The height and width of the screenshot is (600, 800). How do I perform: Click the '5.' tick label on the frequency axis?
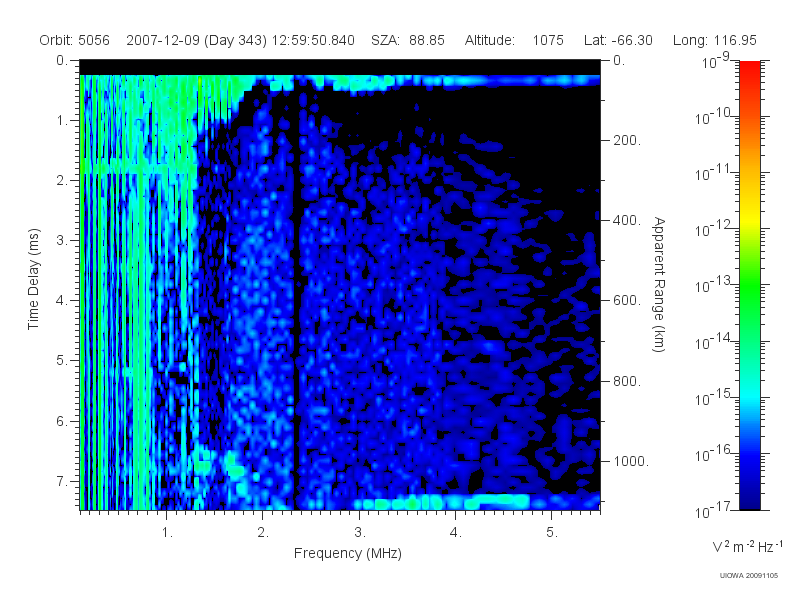552,533
